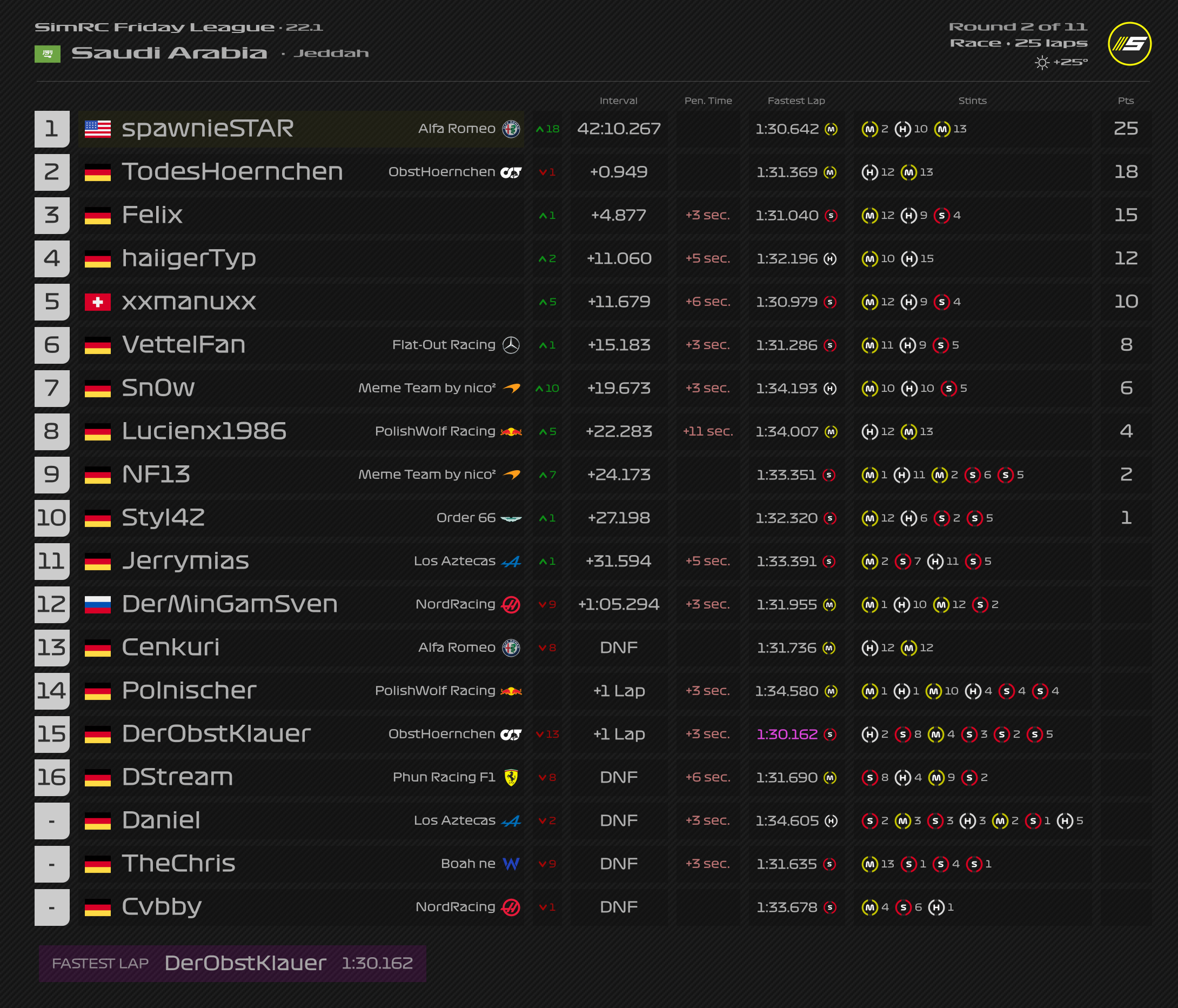Click the position 1 badge
The image size is (1178, 1008).
tap(51, 129)
